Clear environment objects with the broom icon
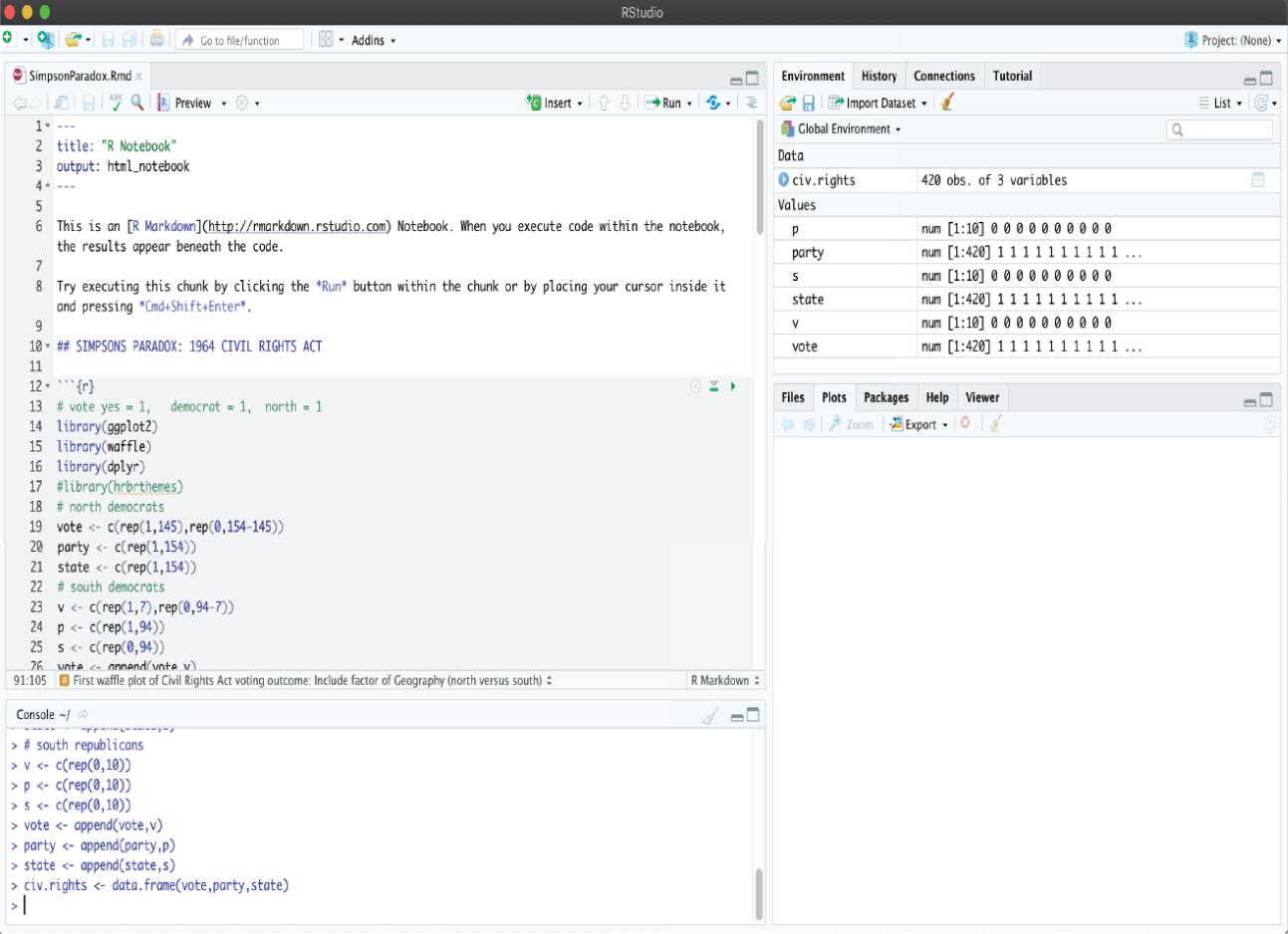Image resolution: width=1288 pixels, height=934 pixels. point(947,102)
